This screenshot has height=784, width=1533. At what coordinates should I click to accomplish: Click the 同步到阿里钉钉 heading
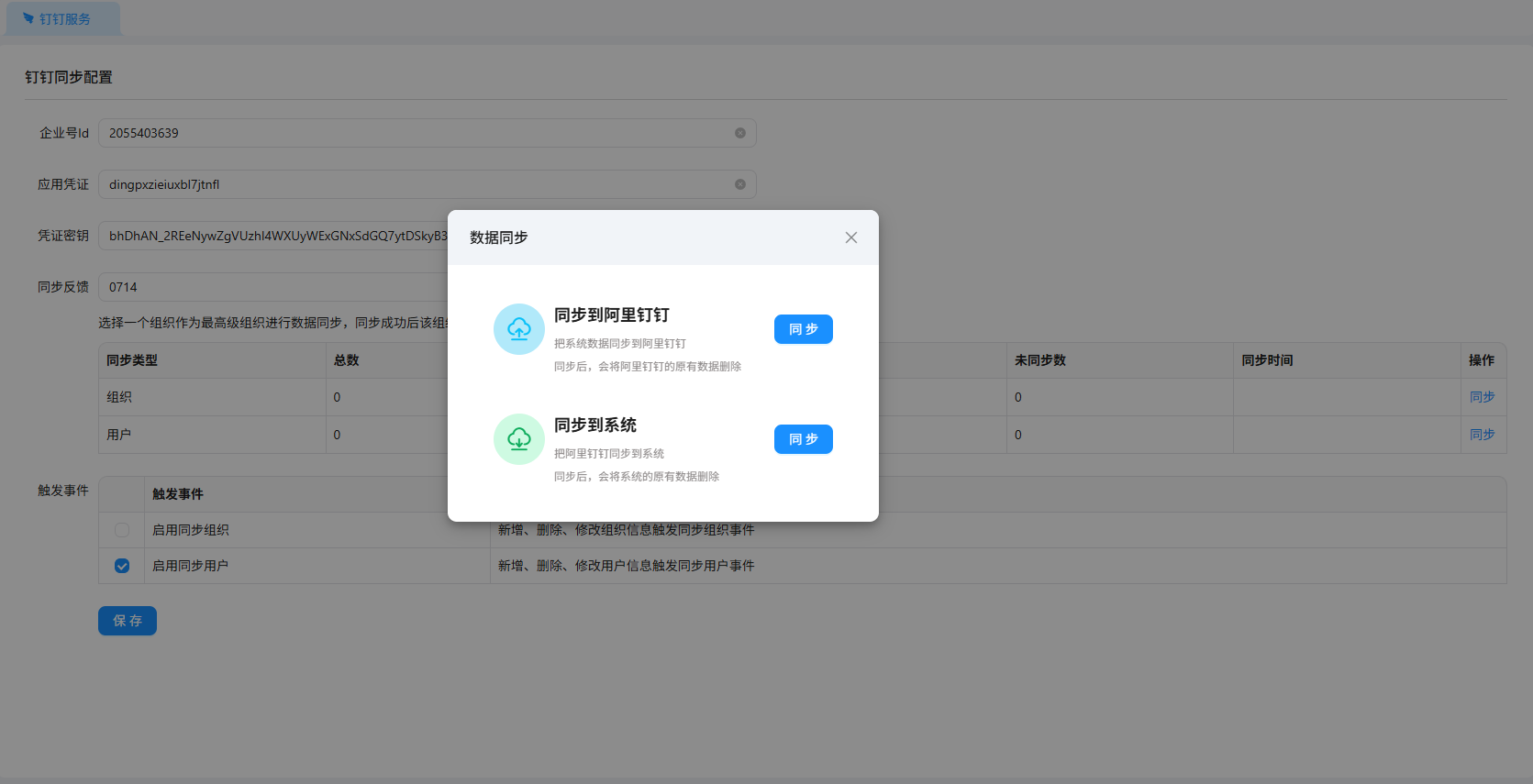[612, 315]
